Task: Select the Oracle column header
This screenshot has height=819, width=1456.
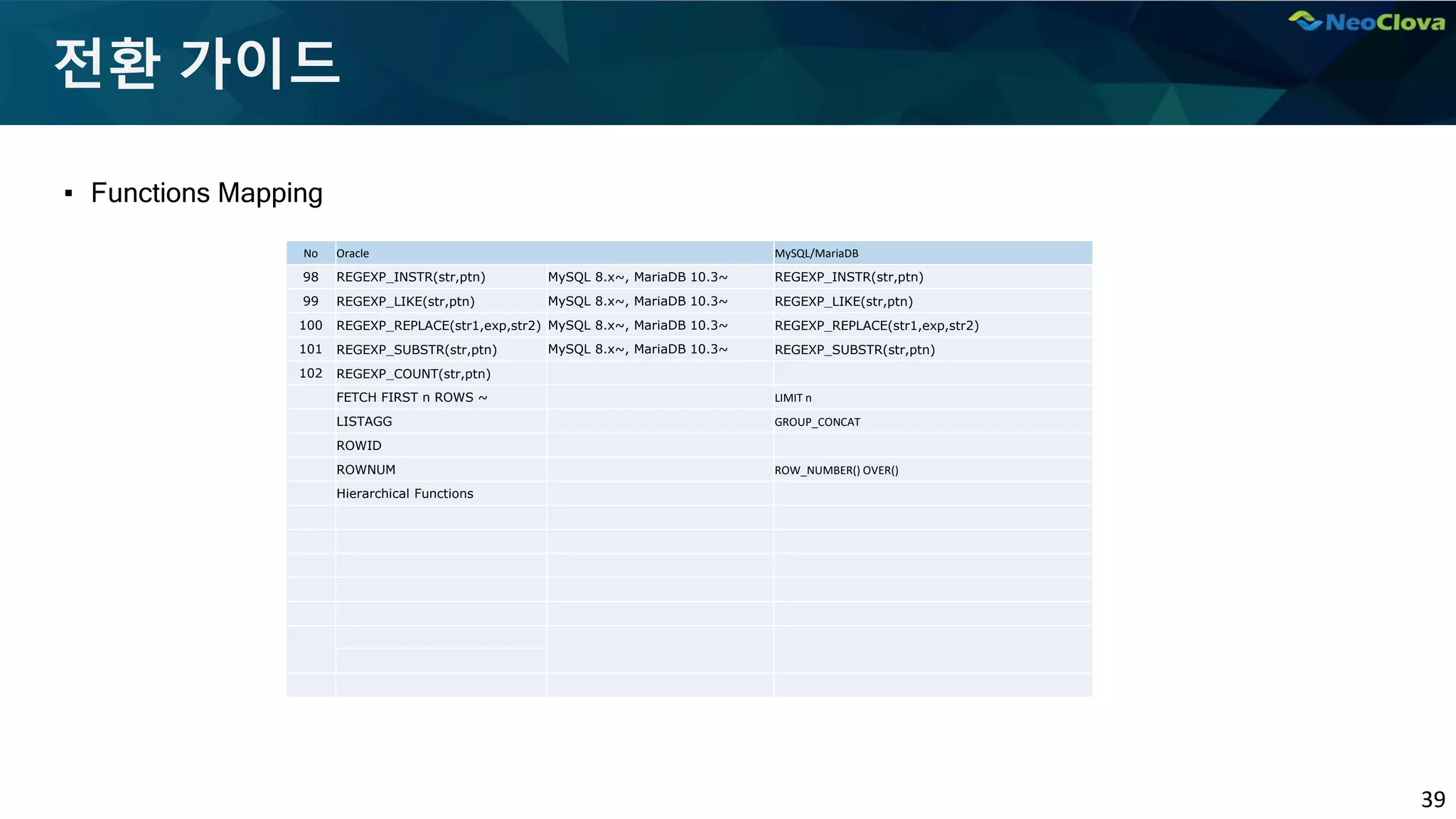Action: click(x=353, y=253)
